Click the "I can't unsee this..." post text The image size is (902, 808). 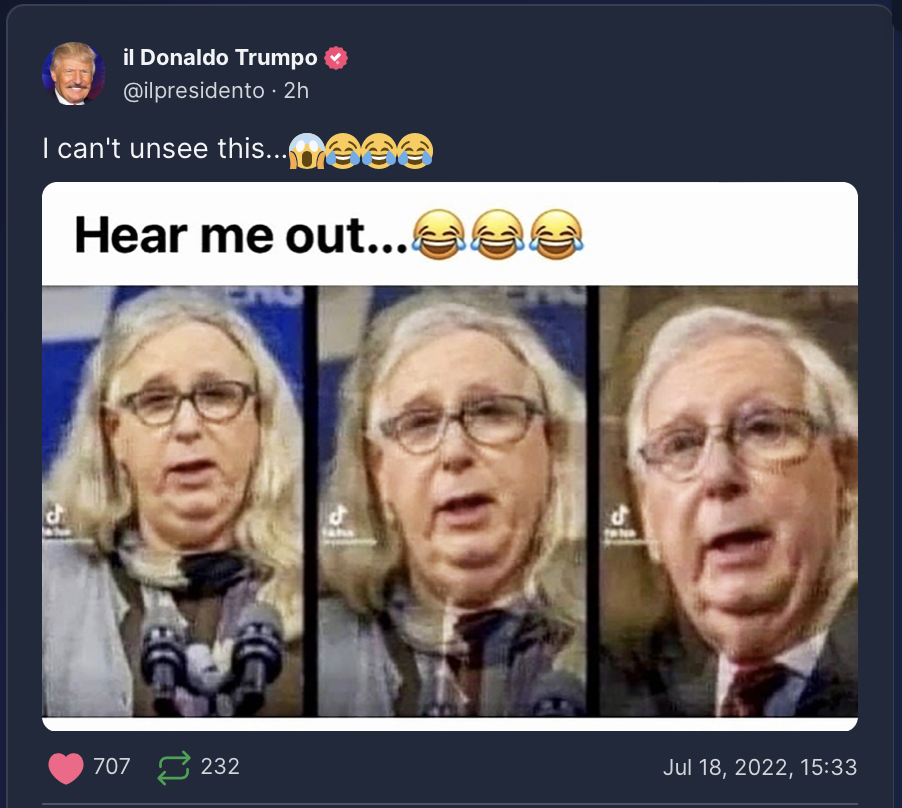pos(165,149)
